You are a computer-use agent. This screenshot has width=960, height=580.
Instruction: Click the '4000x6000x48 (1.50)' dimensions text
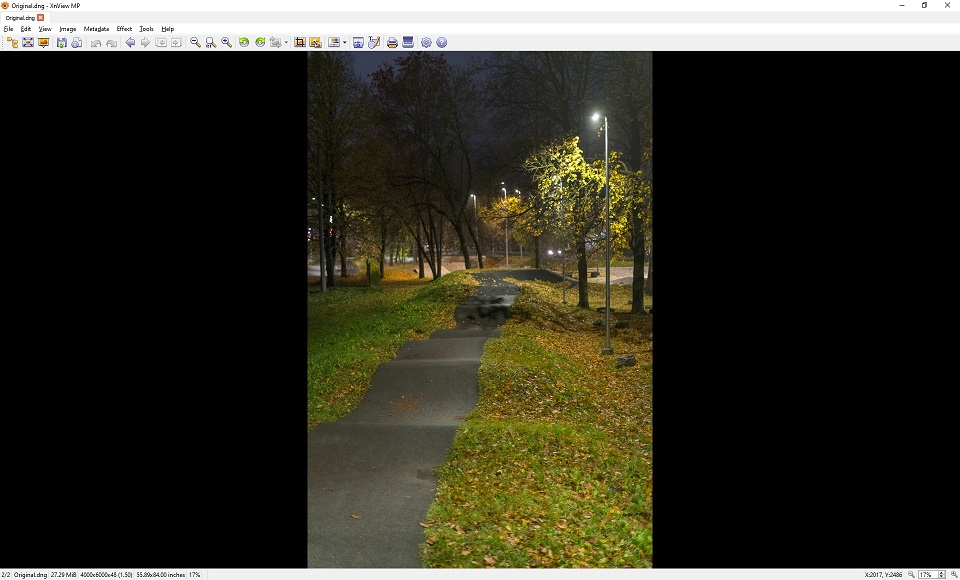pos(106,575)
